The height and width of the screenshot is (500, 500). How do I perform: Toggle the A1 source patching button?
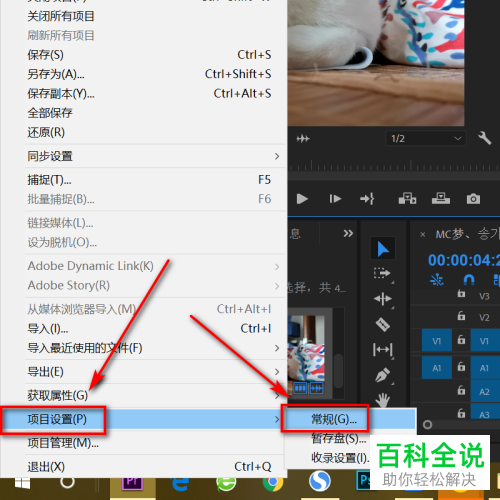pyautogui.click(x=437, y=367)
